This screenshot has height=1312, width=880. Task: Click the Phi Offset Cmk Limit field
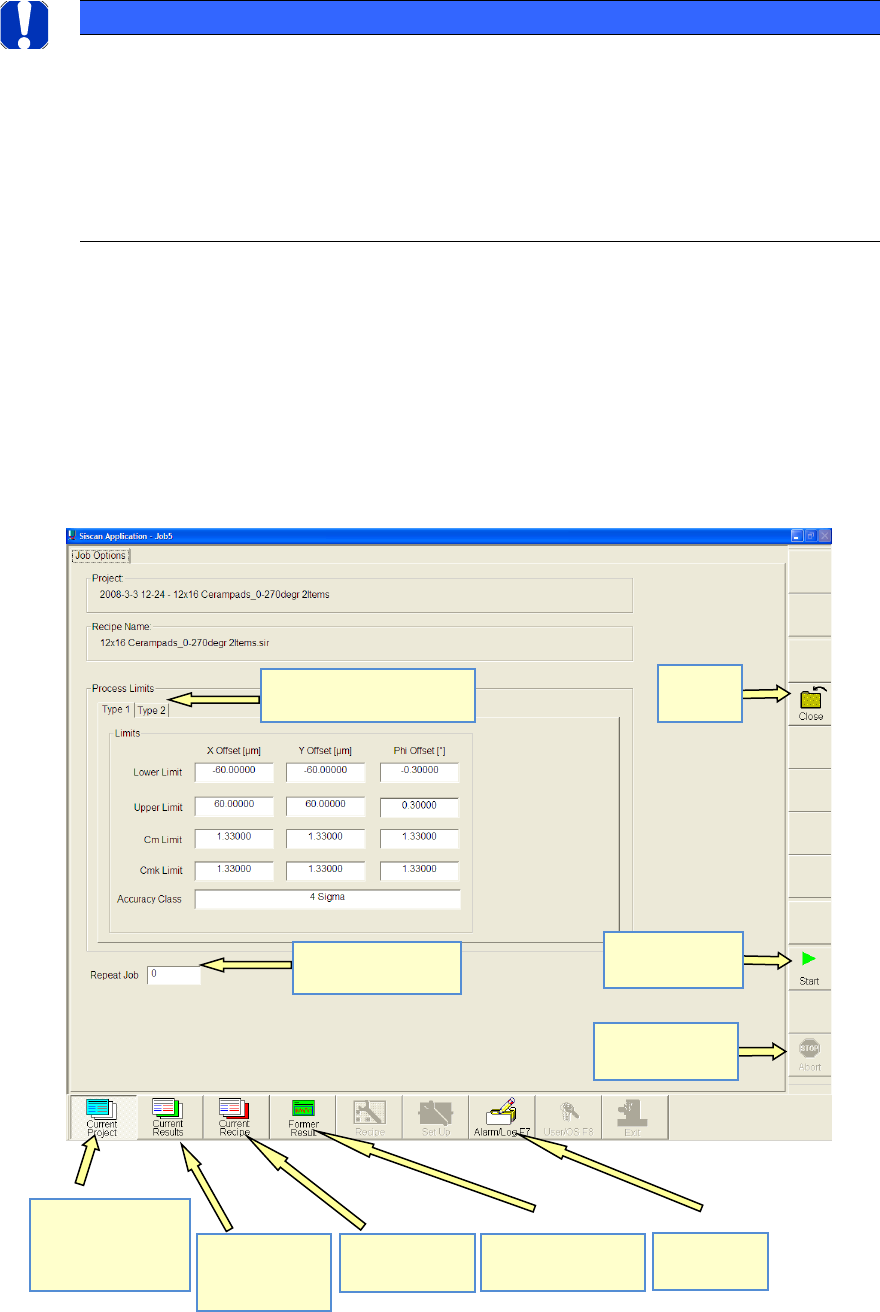click(419, 870)
